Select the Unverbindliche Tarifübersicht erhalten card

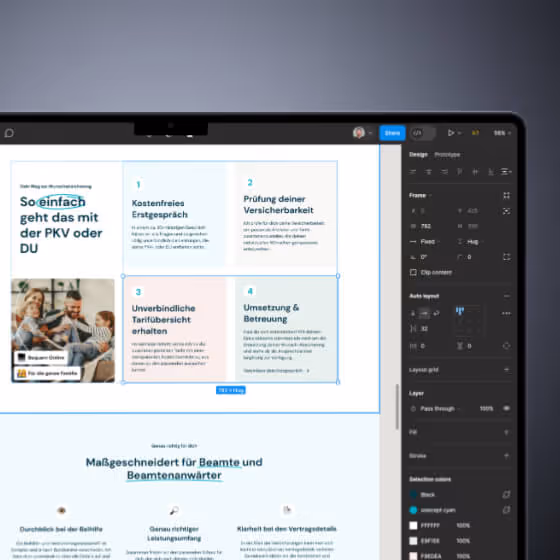[175, 330]
